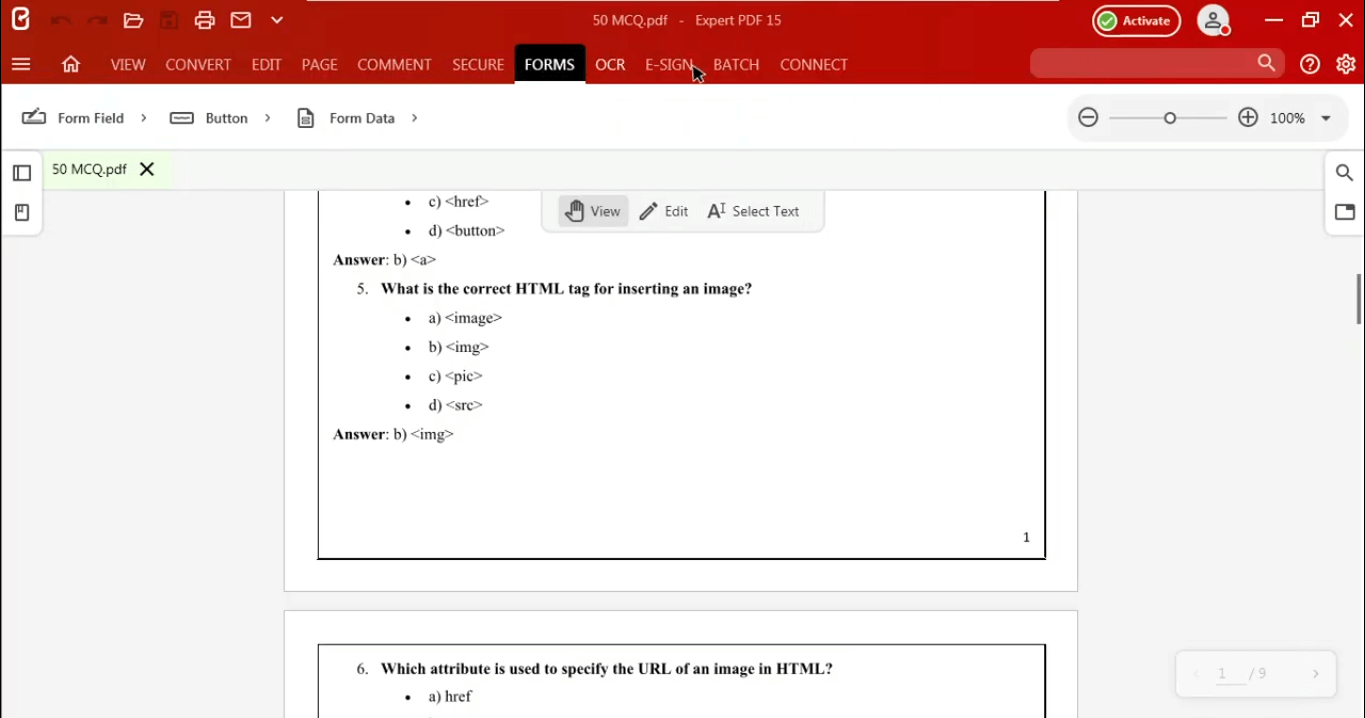Viewport: 1365px width, 718px height.
Task: Click the zoom slider handle
Action: [x=1170, y=118]
